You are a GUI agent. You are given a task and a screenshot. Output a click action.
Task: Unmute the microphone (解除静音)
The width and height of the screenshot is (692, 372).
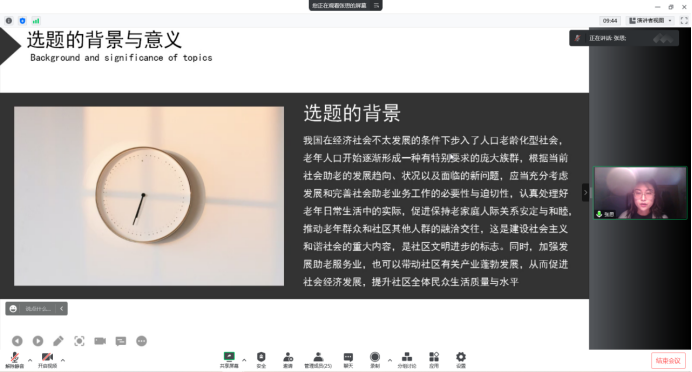[x=14, y=360]
